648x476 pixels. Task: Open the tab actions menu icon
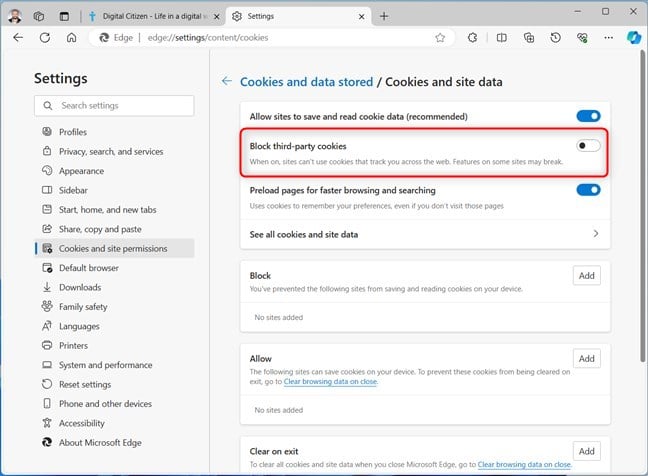tap(64, 16)
